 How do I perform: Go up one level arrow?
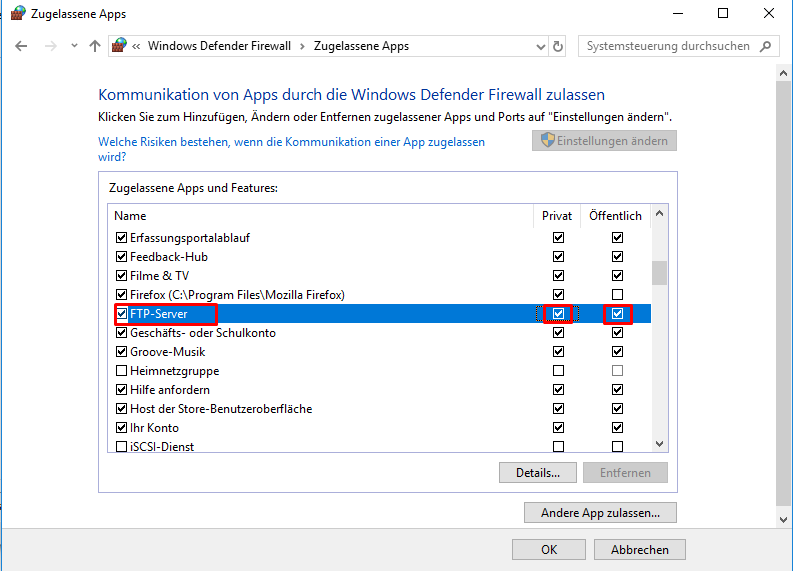pos(95,46)
